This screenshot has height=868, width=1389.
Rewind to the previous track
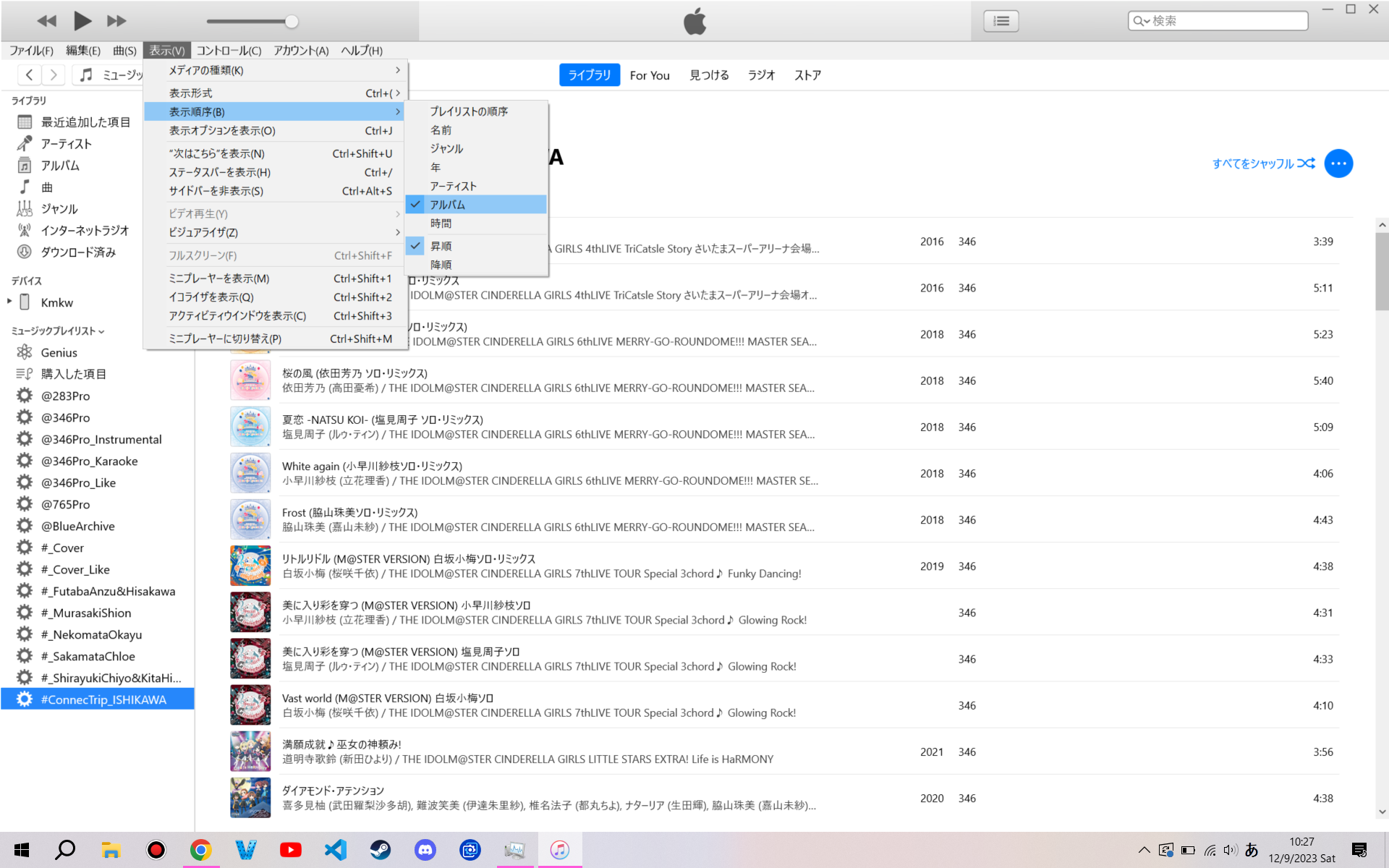click(x=46, y=21)
